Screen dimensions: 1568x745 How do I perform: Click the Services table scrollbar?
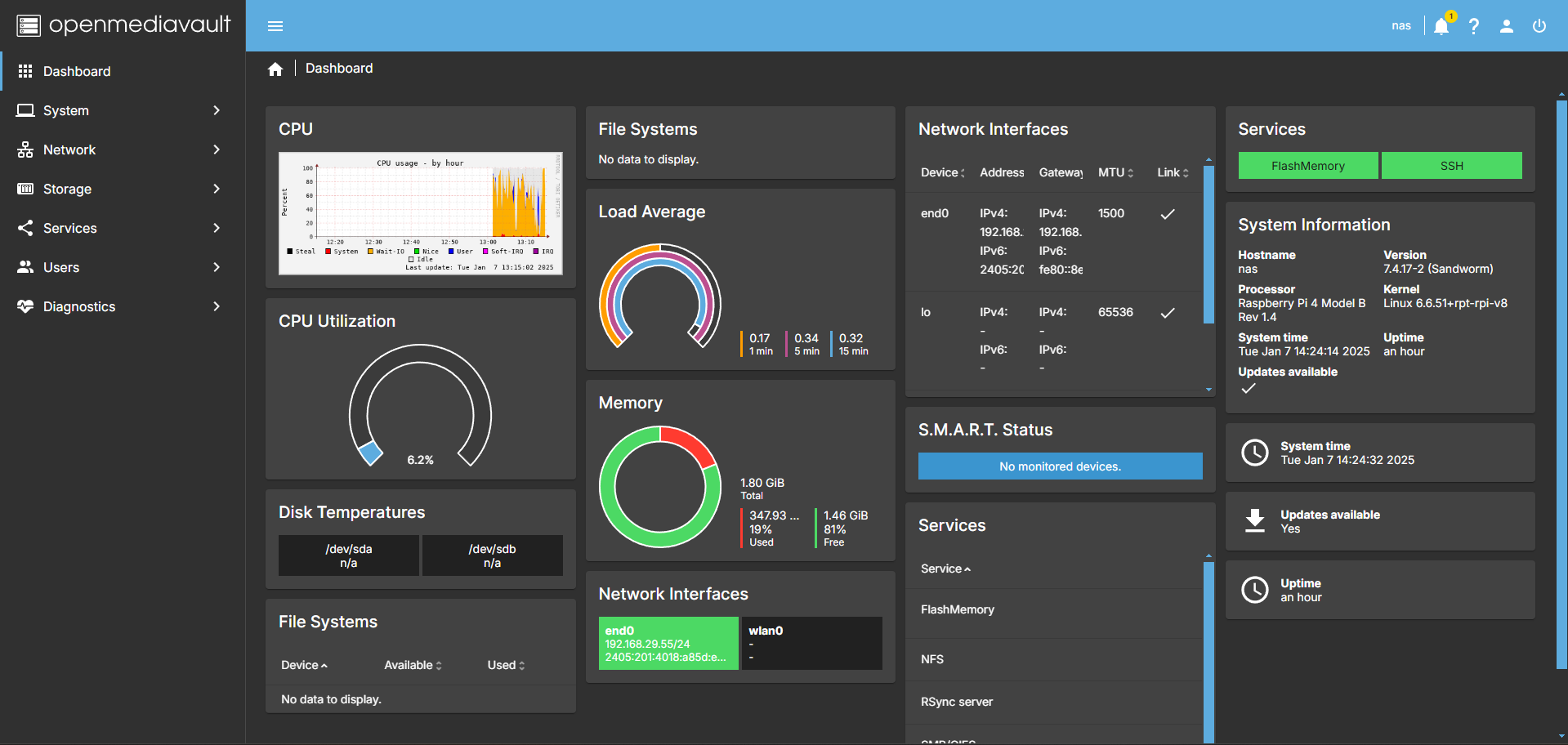tap(1208, 652)
